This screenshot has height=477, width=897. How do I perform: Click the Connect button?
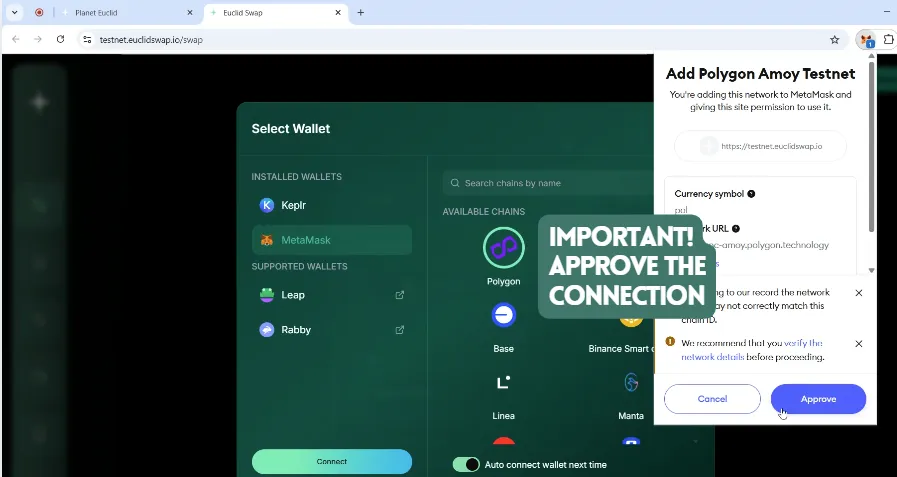click(x=332, y=462)
